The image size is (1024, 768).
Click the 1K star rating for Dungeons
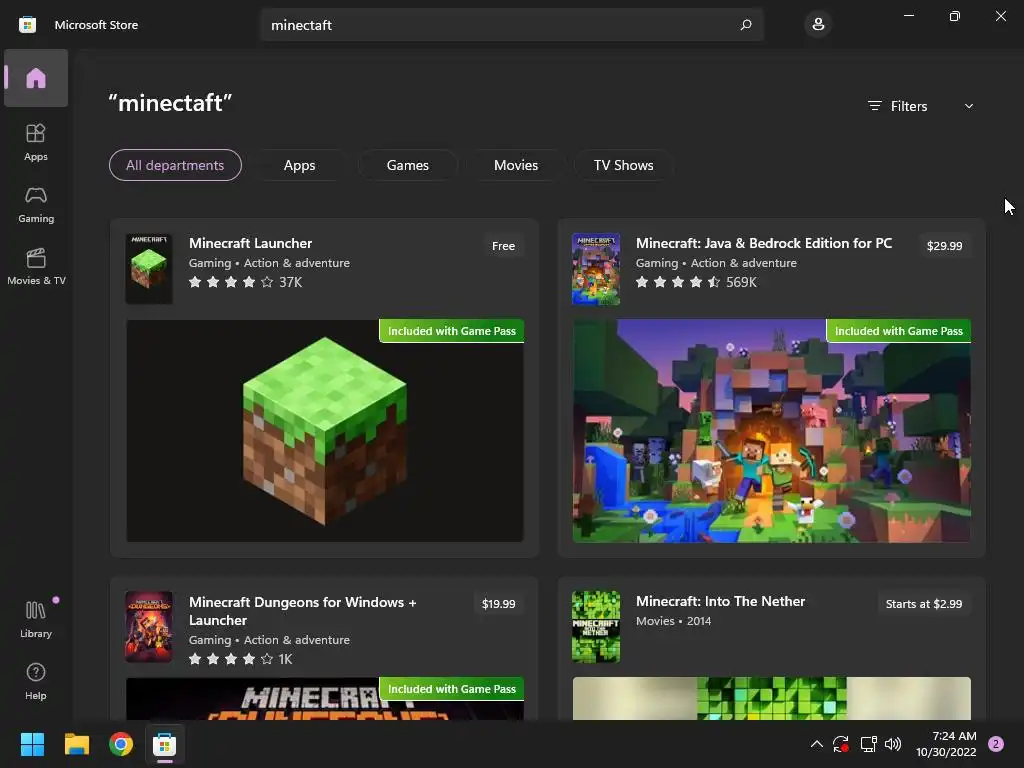coord(240,659)
